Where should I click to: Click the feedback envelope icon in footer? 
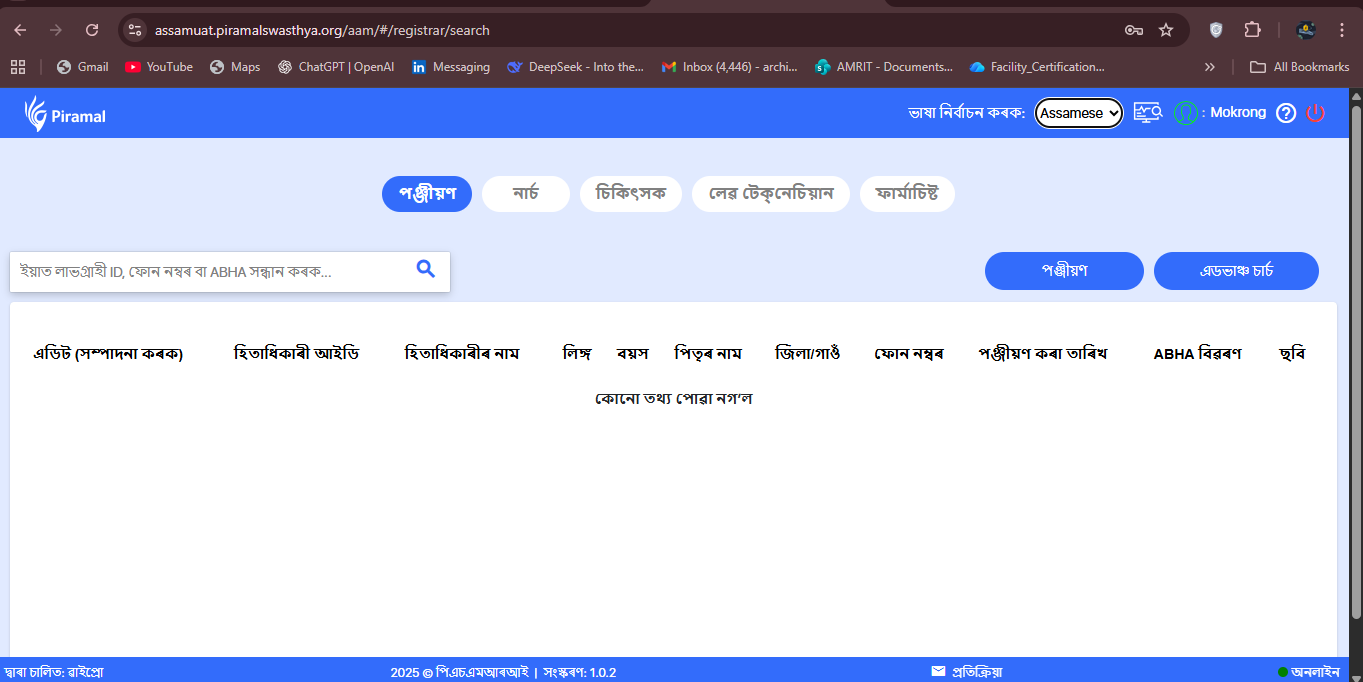click(938, 671)
